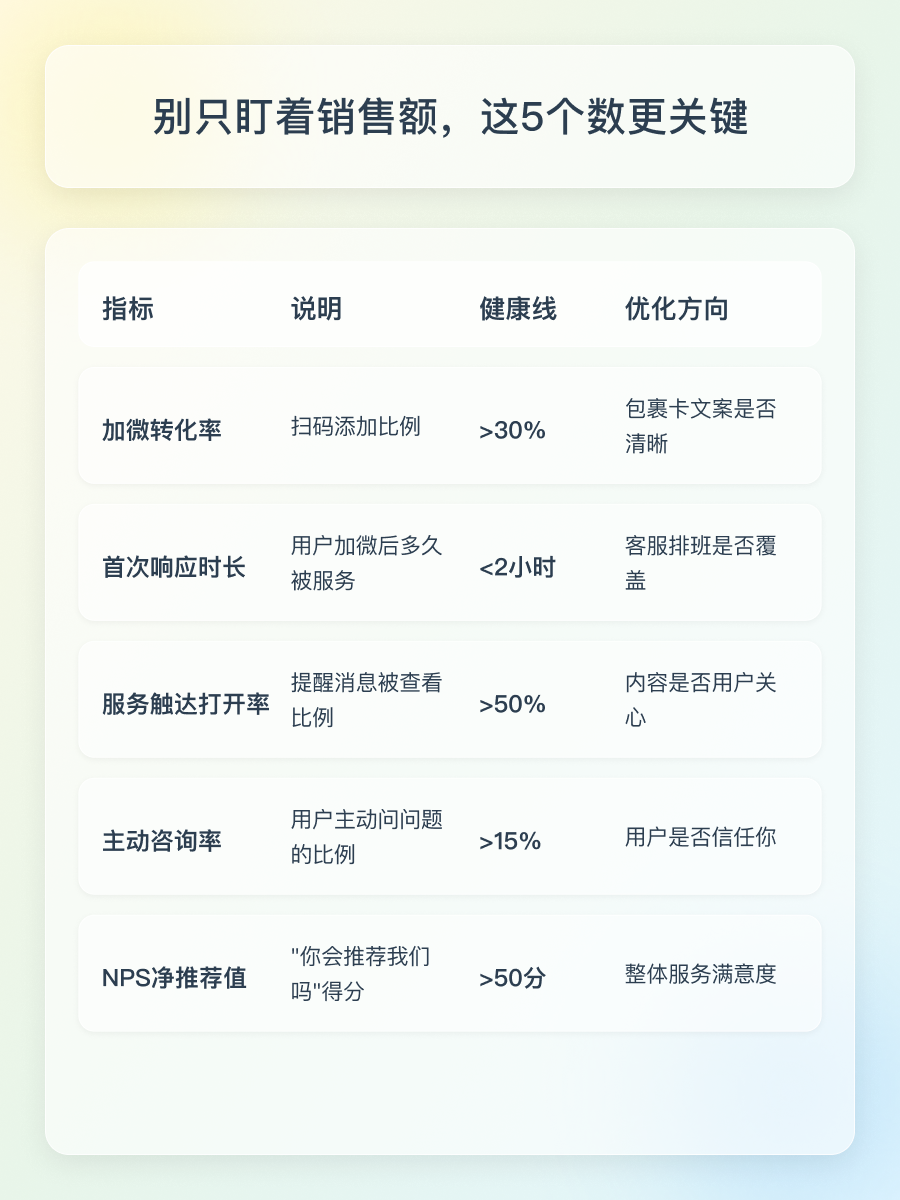900x1200 pixels.
Task: Select the 提醒消息被查看比例 description
Action: [x=366, y=700]
